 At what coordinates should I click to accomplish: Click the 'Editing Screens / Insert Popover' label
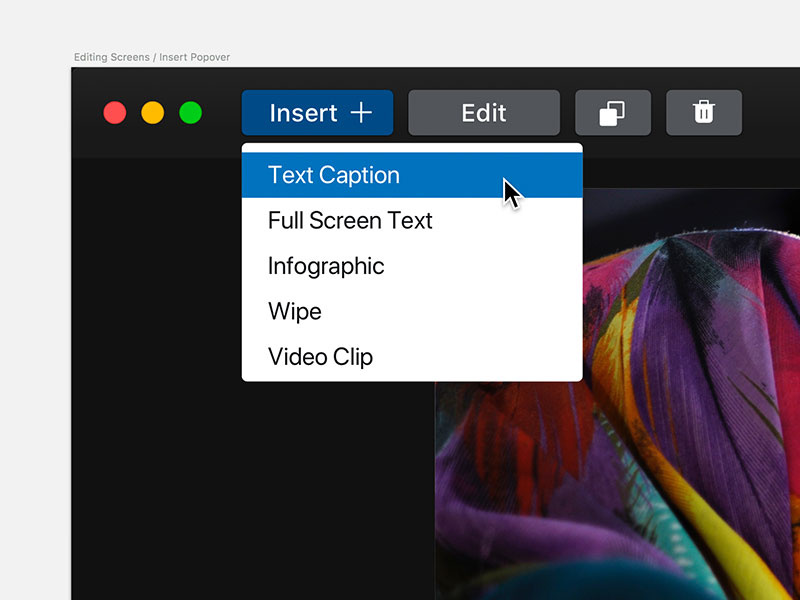pos(152,57)
